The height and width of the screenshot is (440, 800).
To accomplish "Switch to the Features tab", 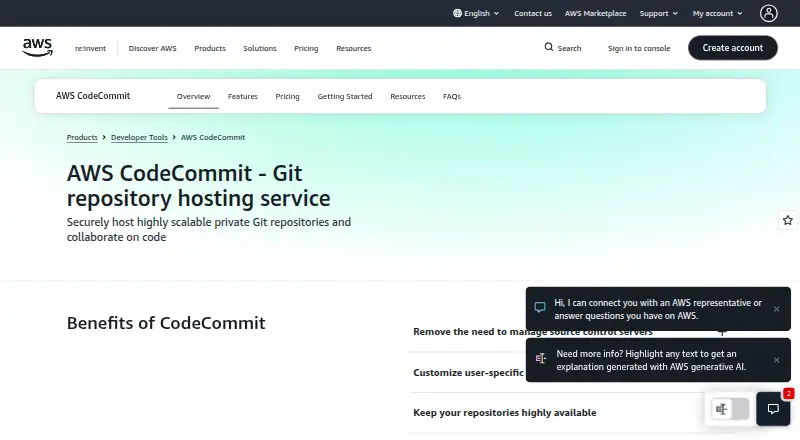I will click(x=243, y=96).
